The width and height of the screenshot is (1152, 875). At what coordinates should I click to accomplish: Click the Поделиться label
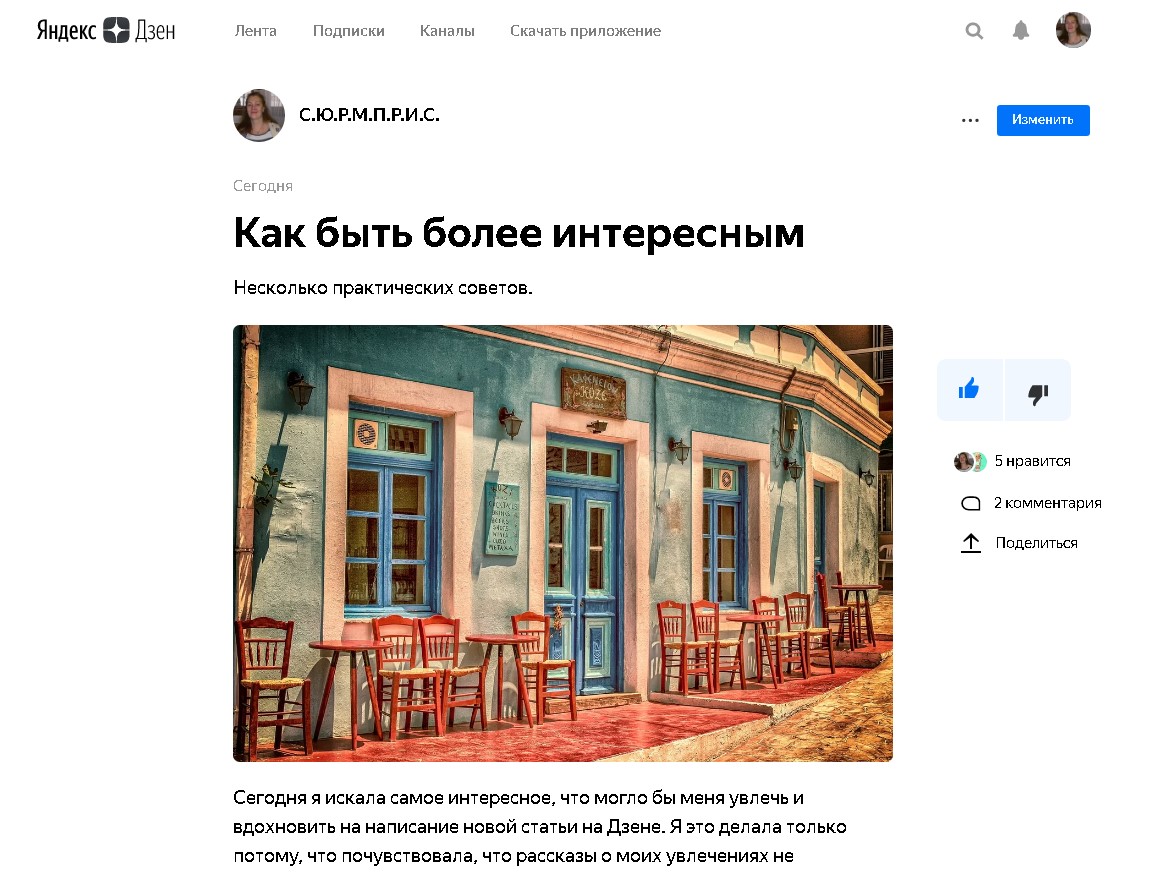point(1036,543)
